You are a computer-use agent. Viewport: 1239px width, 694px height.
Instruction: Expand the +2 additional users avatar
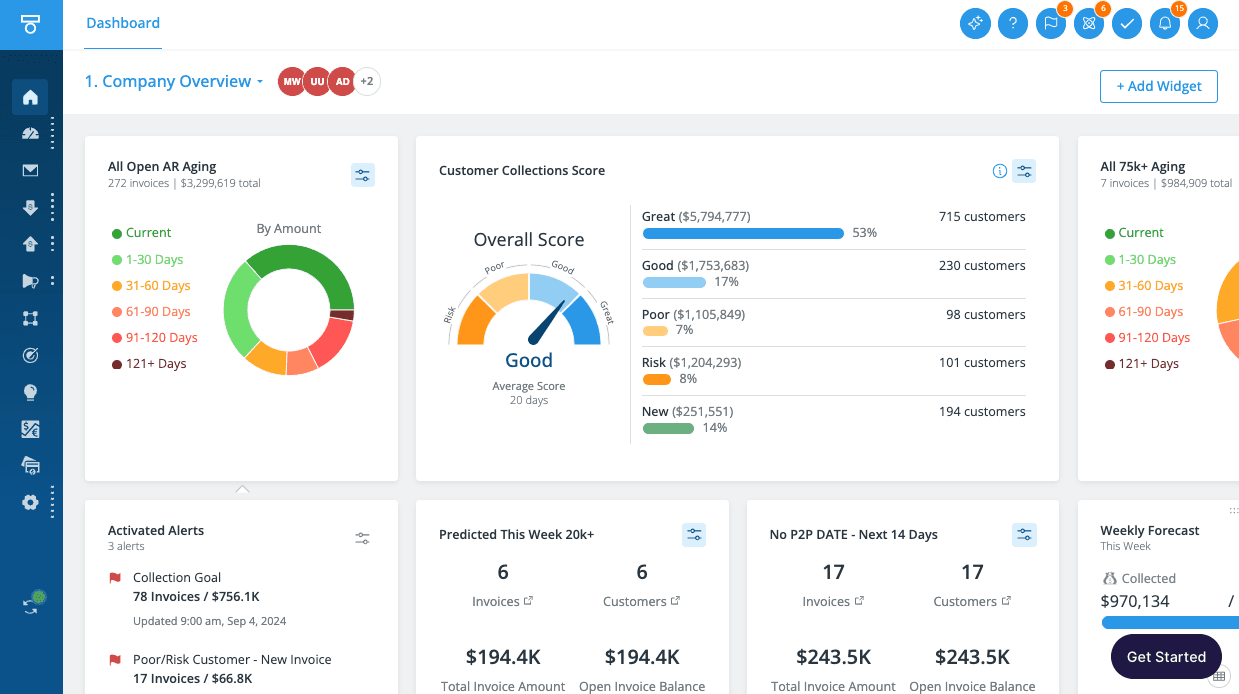tap(367, 82)
